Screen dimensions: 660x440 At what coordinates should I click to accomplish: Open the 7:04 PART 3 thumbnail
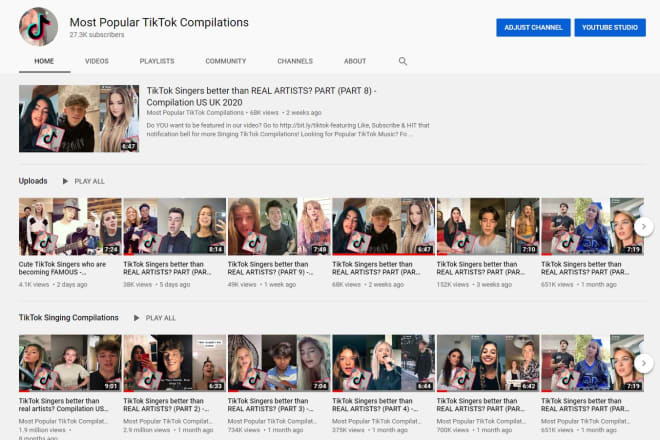[x=279, y=363]
